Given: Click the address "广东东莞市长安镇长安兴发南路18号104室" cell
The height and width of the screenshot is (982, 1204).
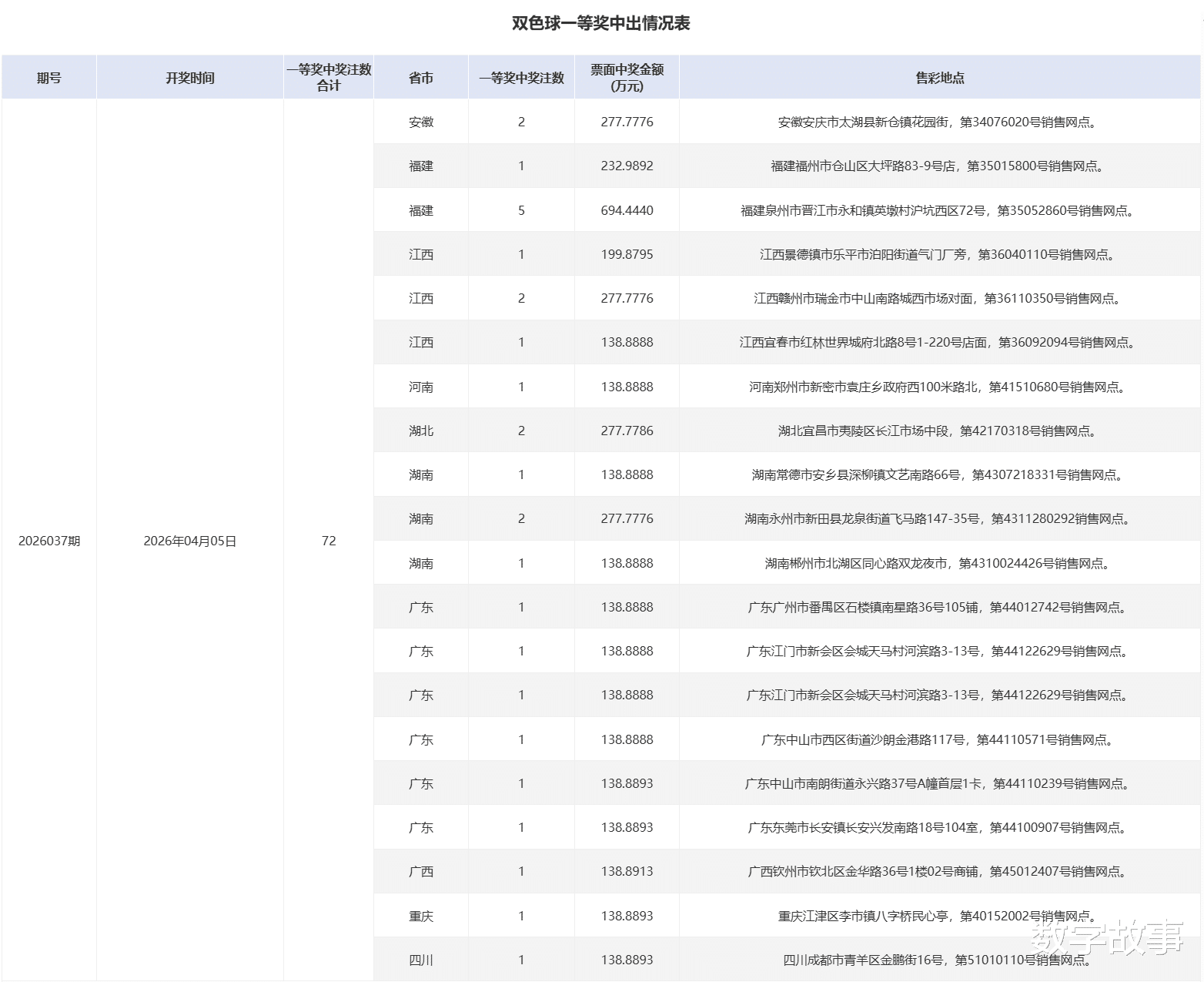Looking at the screenshot, I should click(940, 827).
